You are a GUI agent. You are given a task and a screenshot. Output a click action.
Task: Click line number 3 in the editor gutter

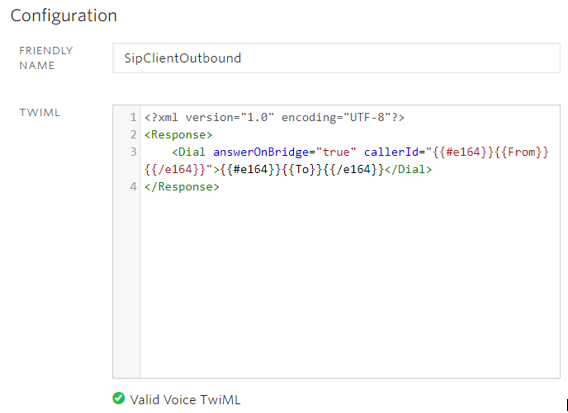(x=133, y=152)
